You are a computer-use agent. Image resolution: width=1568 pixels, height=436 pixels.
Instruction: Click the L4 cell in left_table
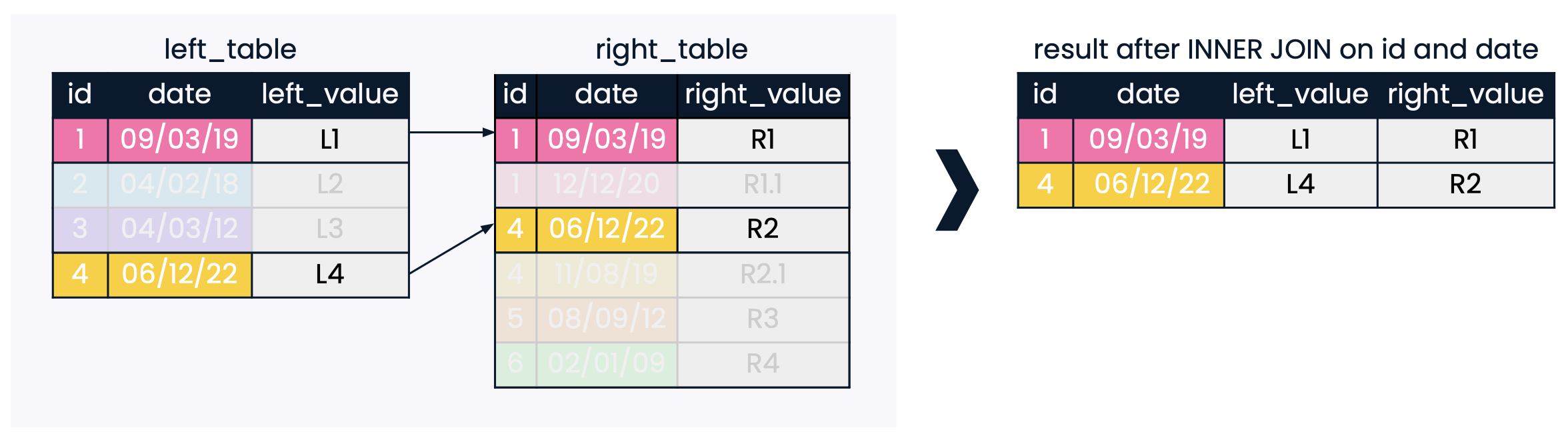[x=330, y=274]
